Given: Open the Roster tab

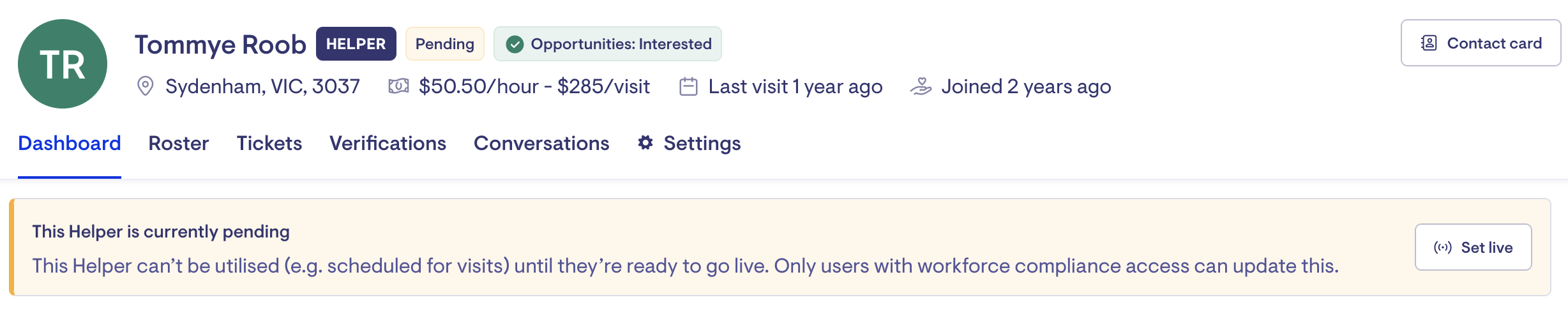Looking at the screenshot, I should pos(179,143).
